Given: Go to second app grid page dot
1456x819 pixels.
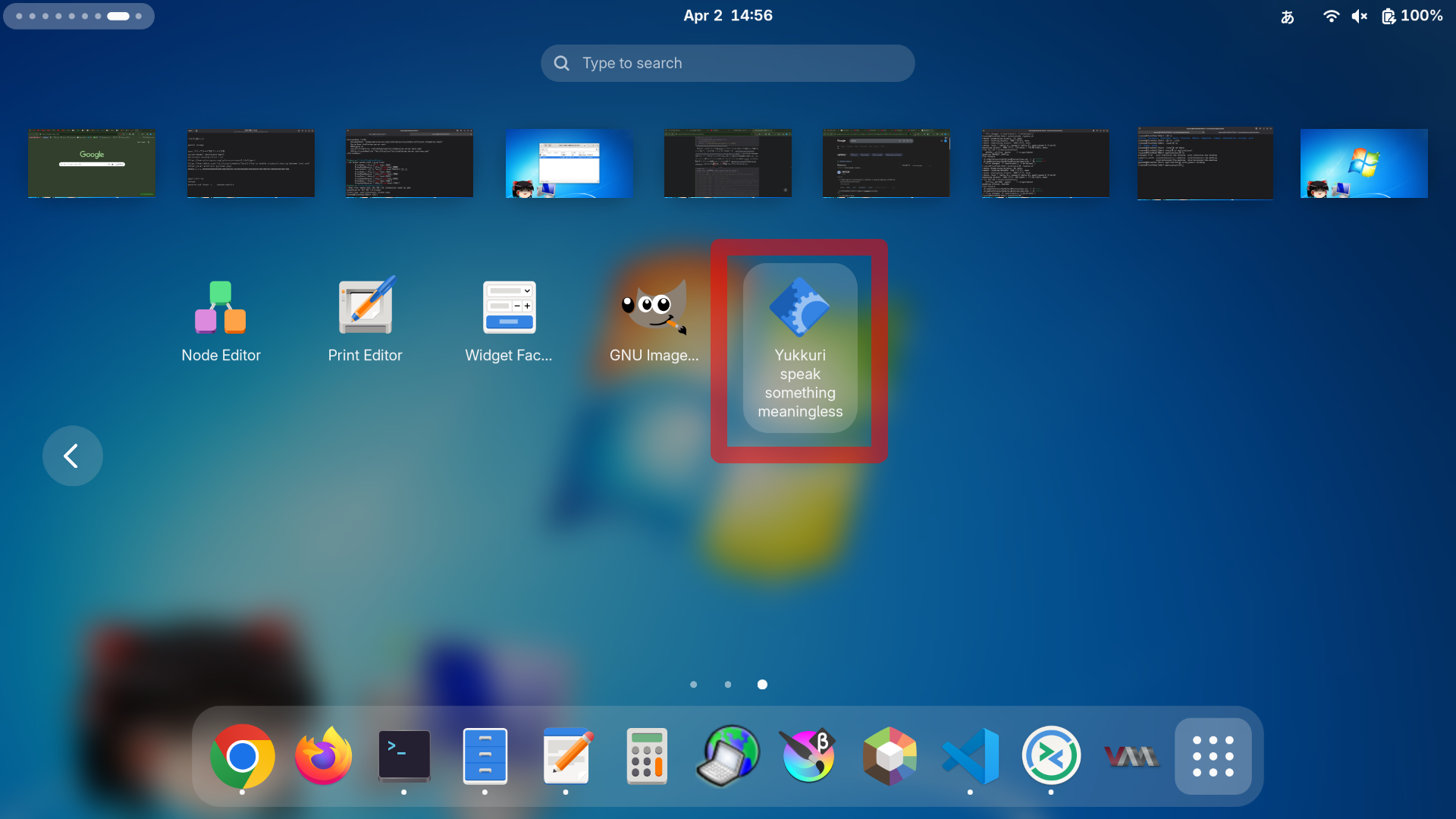Looking at the screenshot, I should point(728,685).
